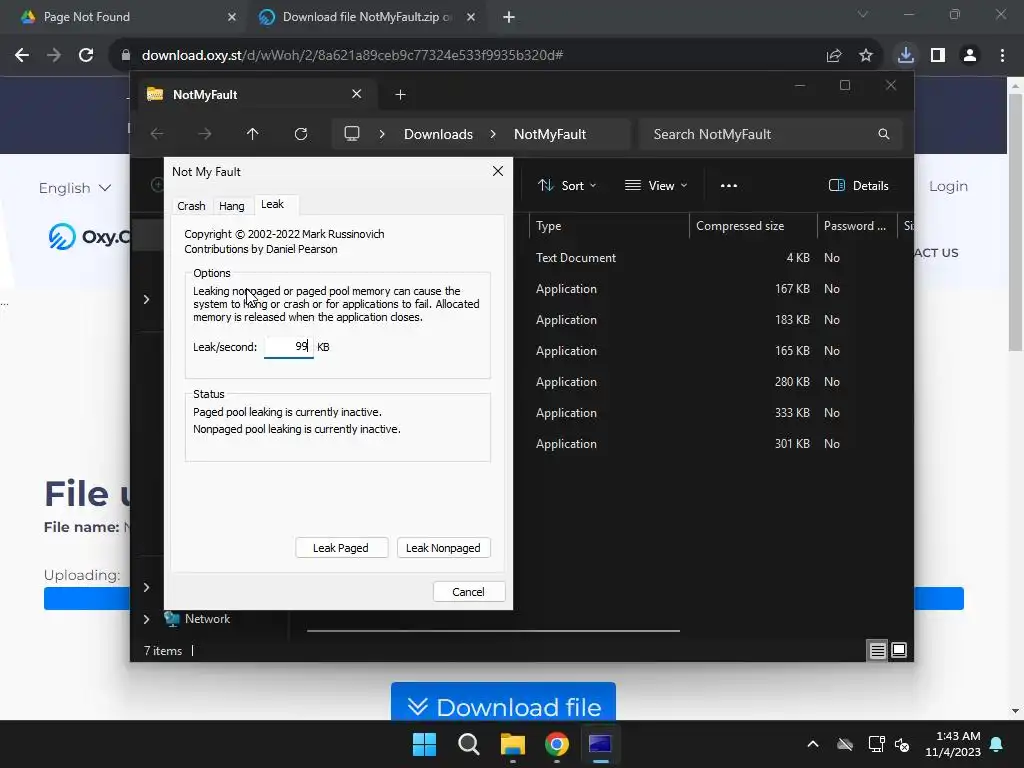Open the Chrome three-dot menu
The width and height of the screenshot is (1024, 768).
(1002, 56)
